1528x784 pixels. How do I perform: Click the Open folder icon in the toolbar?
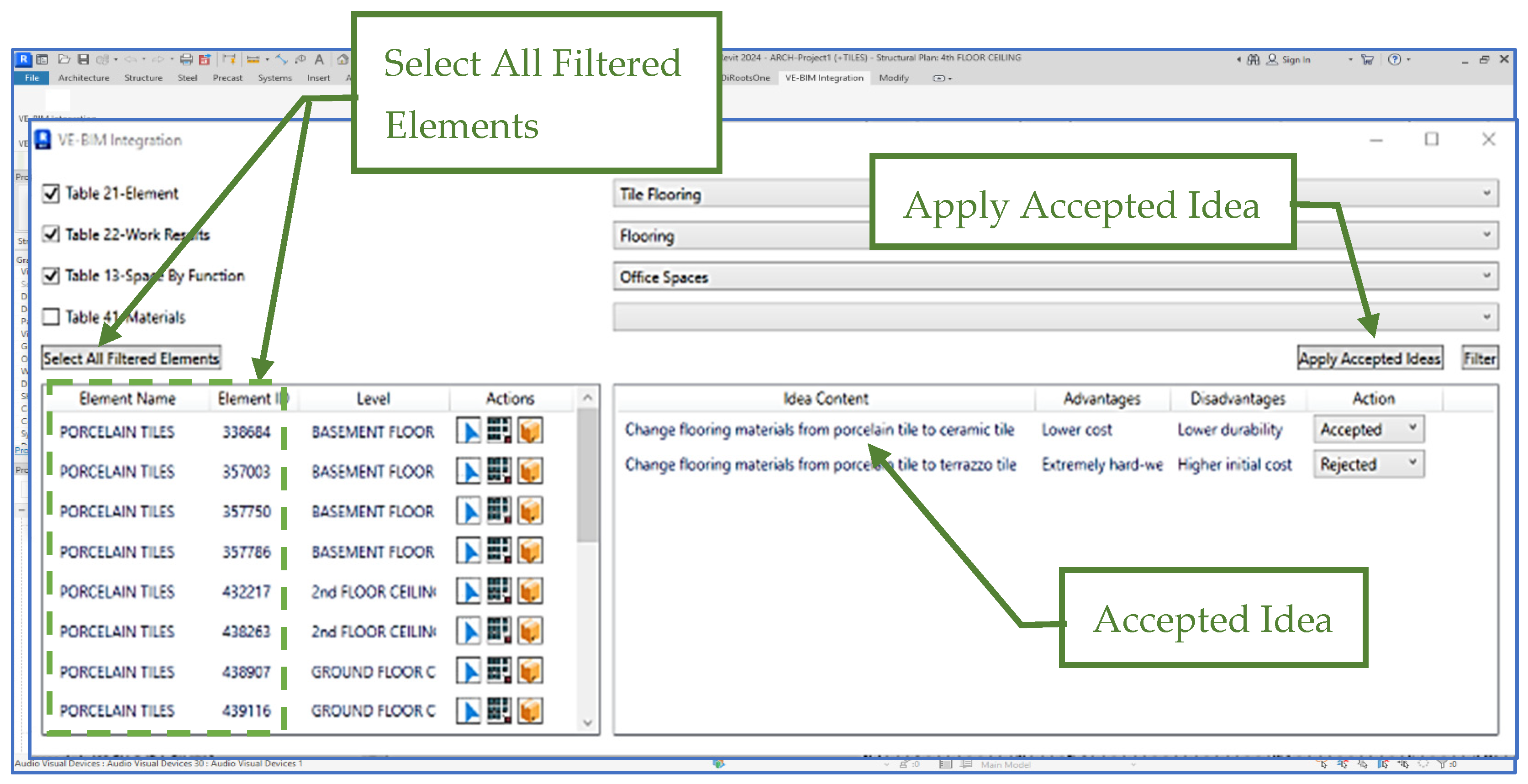(64, 59)
